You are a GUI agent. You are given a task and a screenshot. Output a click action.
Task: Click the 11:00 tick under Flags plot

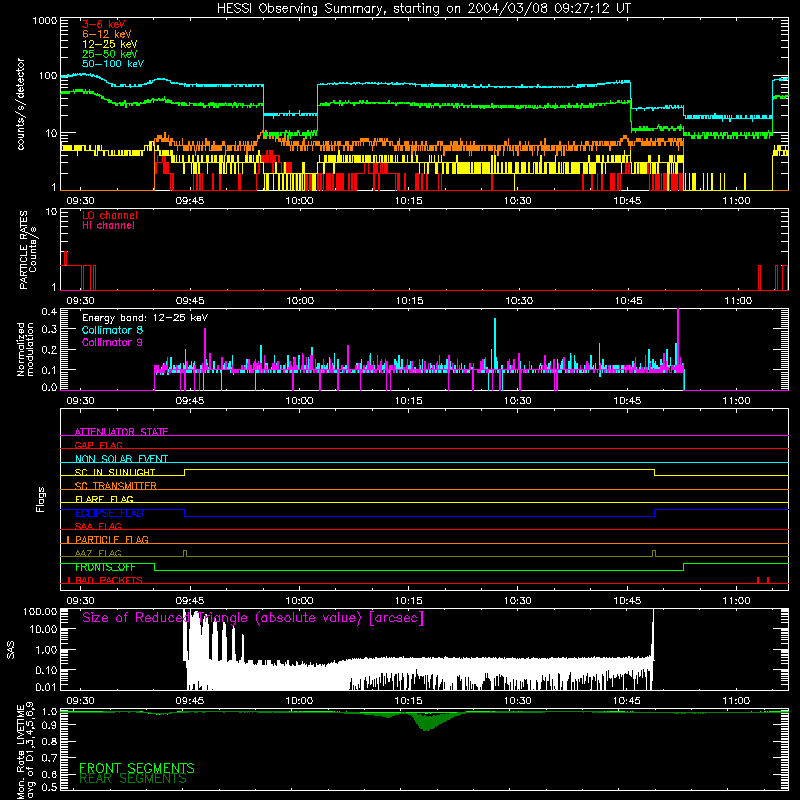[737, 601]
